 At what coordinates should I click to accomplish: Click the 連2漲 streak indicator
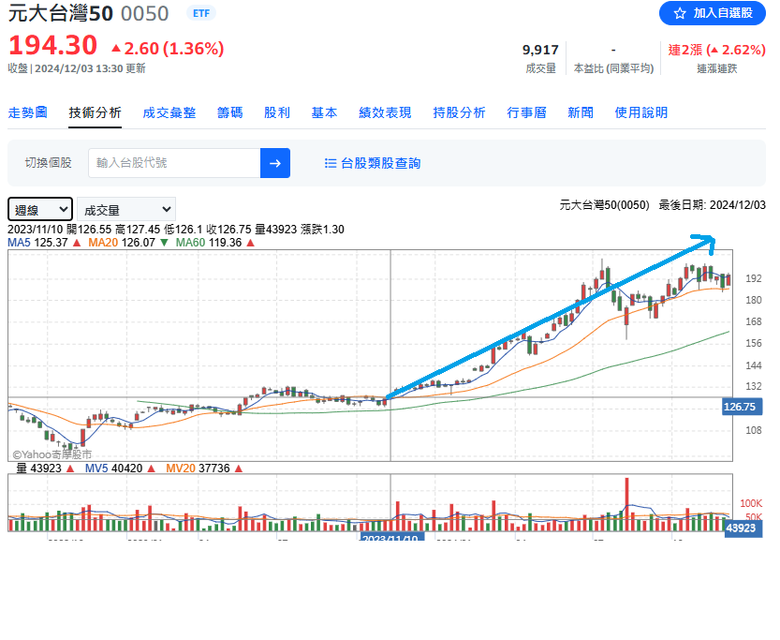pyautogui.click(x=716, y=50)
